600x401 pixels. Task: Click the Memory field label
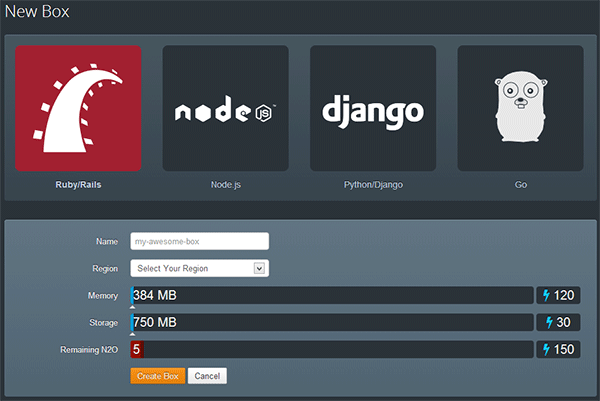click(103, 296)
